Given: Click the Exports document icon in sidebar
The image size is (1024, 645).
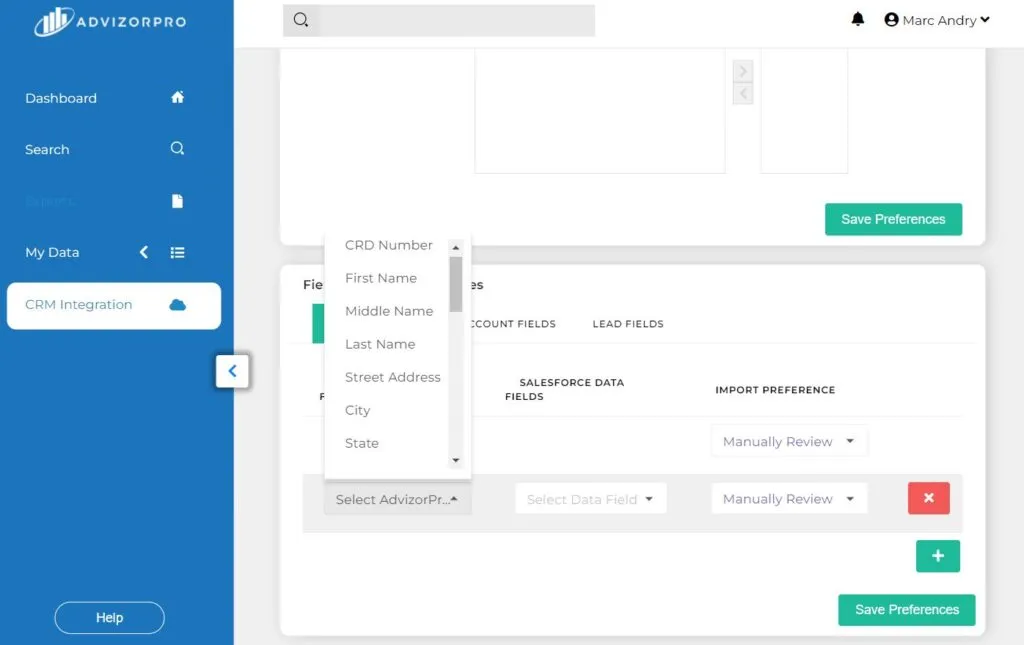Looking at the screenshot, I should coord(177,200).
